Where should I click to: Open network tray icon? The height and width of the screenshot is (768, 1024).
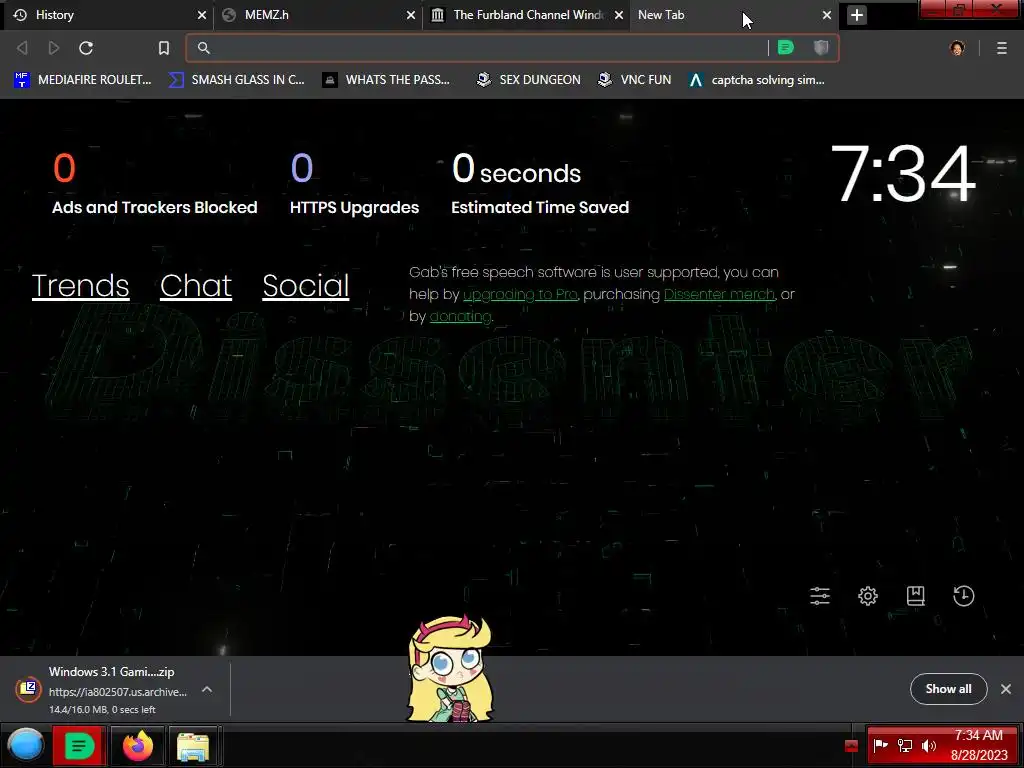[904, 745]
